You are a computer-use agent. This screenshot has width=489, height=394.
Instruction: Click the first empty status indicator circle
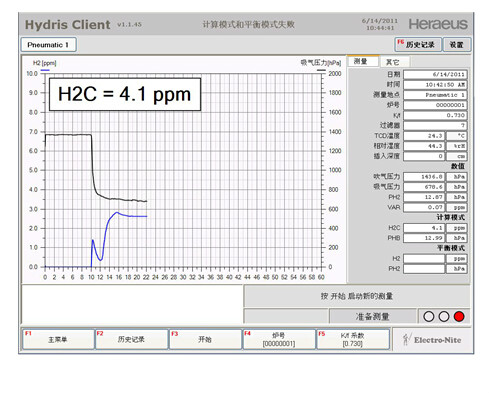(429, 316)
